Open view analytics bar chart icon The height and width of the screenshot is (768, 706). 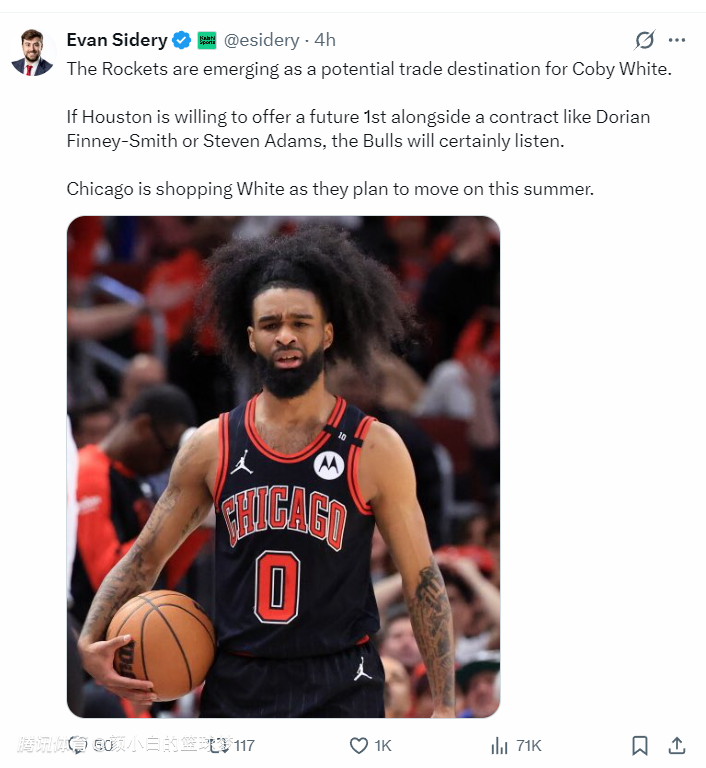pyautogui.click(x=500, y=745)
